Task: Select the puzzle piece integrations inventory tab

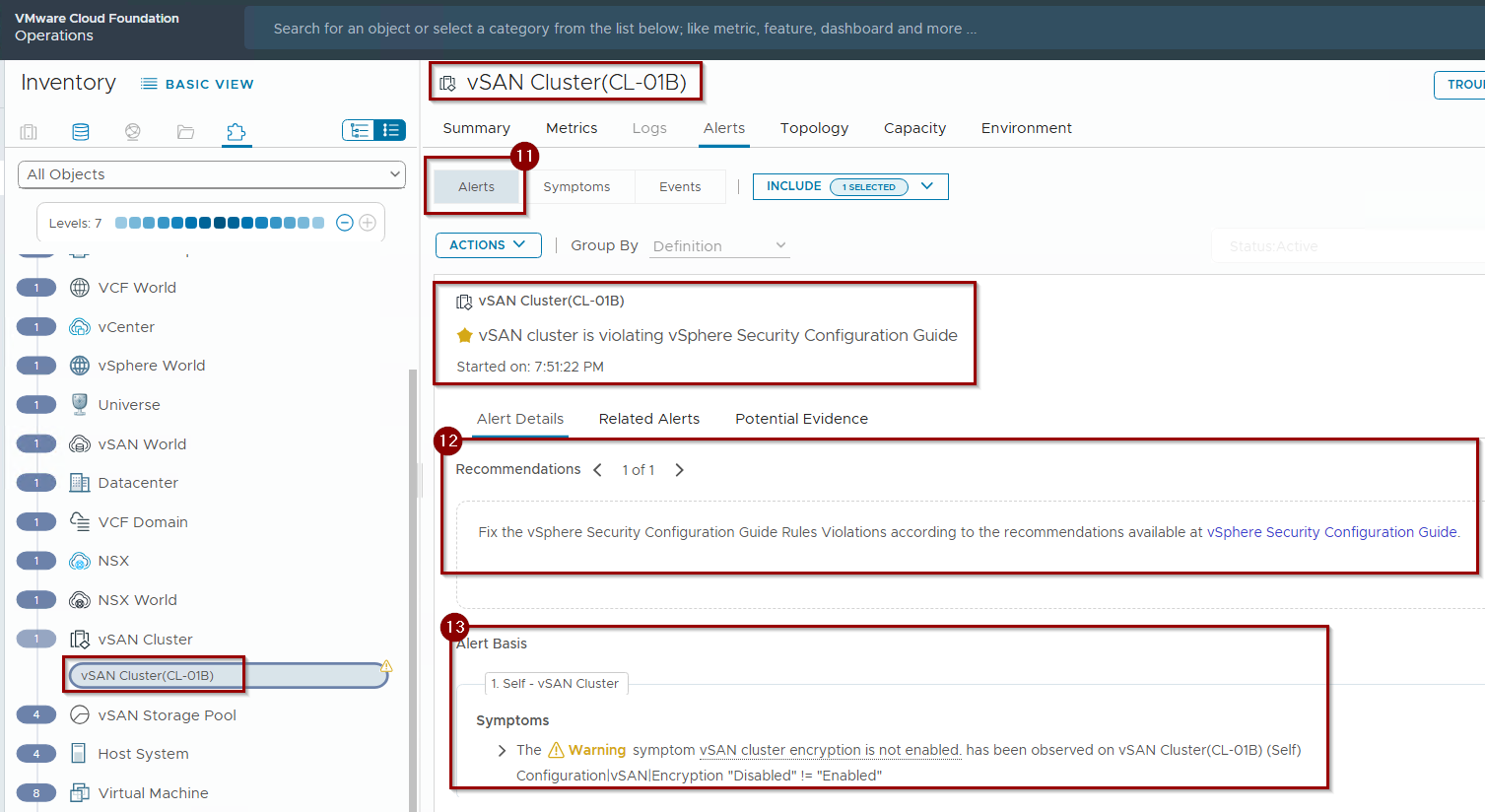Action: click(236, 132)
